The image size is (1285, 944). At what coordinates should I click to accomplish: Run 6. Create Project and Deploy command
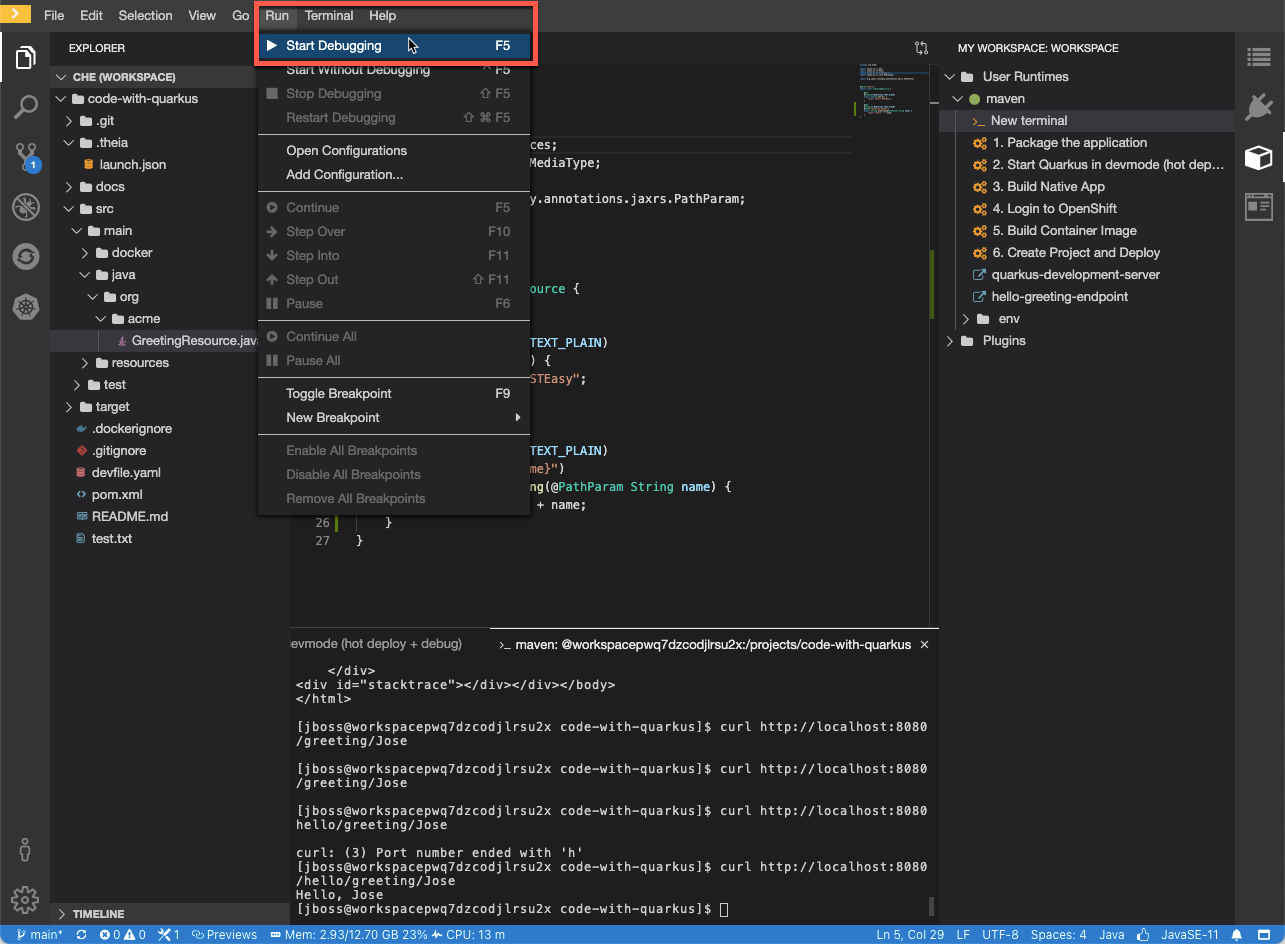(x=1076, y=253)
